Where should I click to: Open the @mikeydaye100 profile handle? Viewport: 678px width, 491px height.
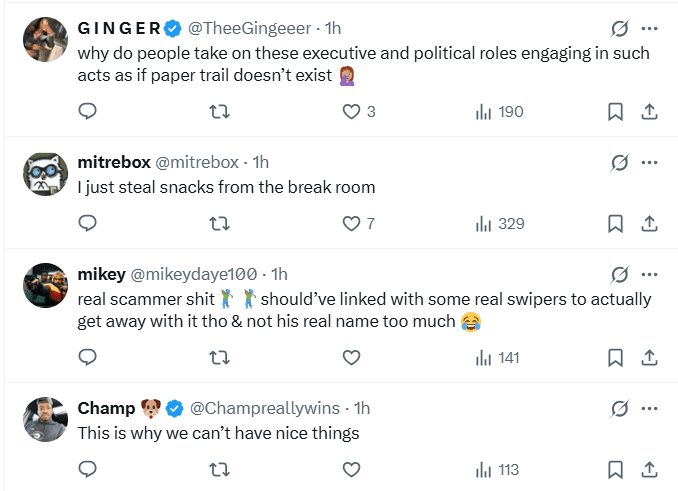pos(195,274)
